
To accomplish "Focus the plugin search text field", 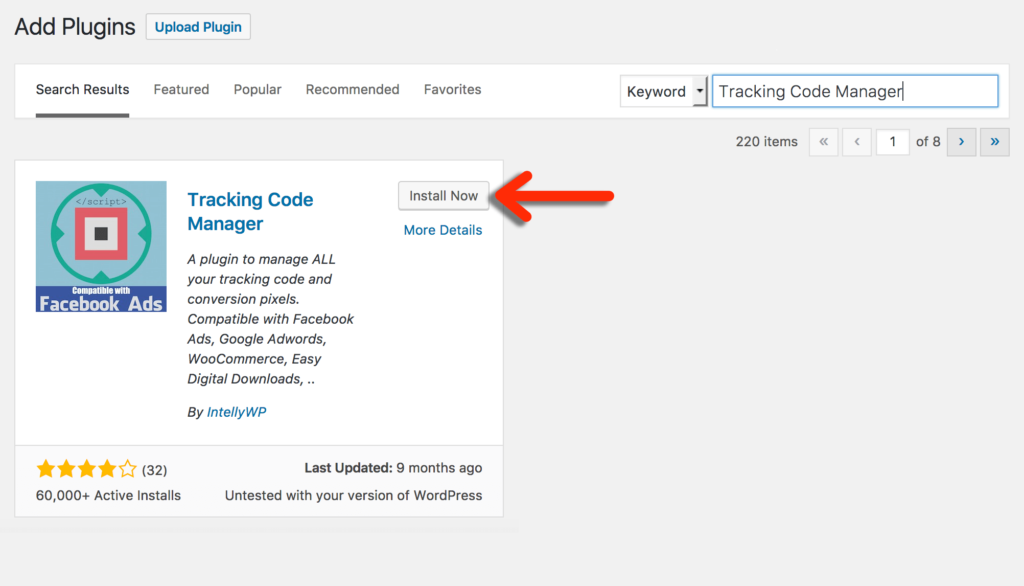I will (854, 91).
